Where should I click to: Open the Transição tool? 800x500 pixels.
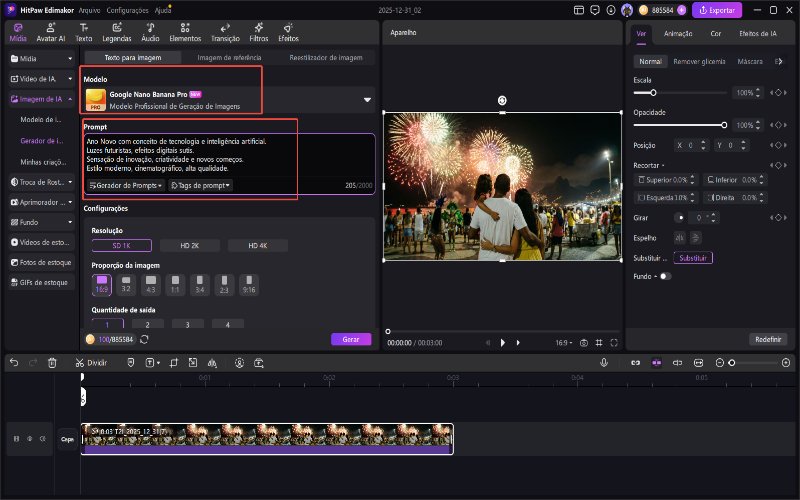[x=225, y=32]
